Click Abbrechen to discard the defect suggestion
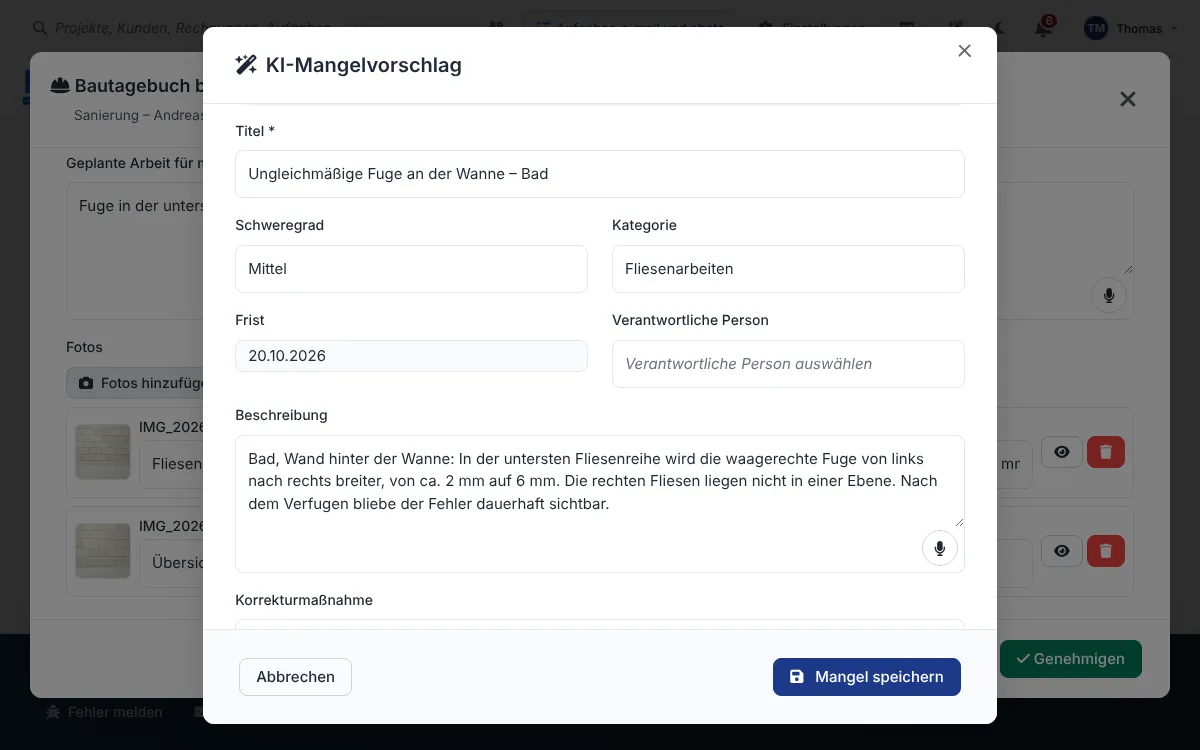1200x750 pixels. 295,677
